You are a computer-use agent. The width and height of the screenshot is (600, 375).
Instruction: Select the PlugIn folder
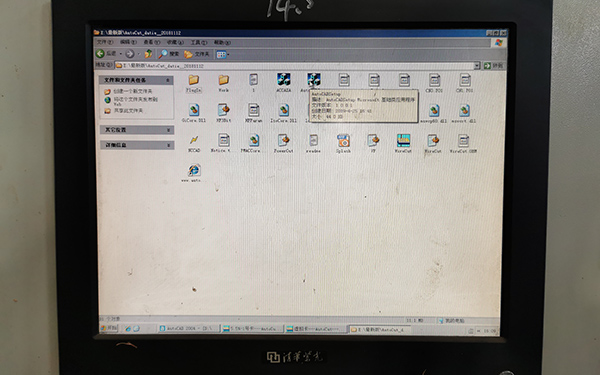[194, 83]
